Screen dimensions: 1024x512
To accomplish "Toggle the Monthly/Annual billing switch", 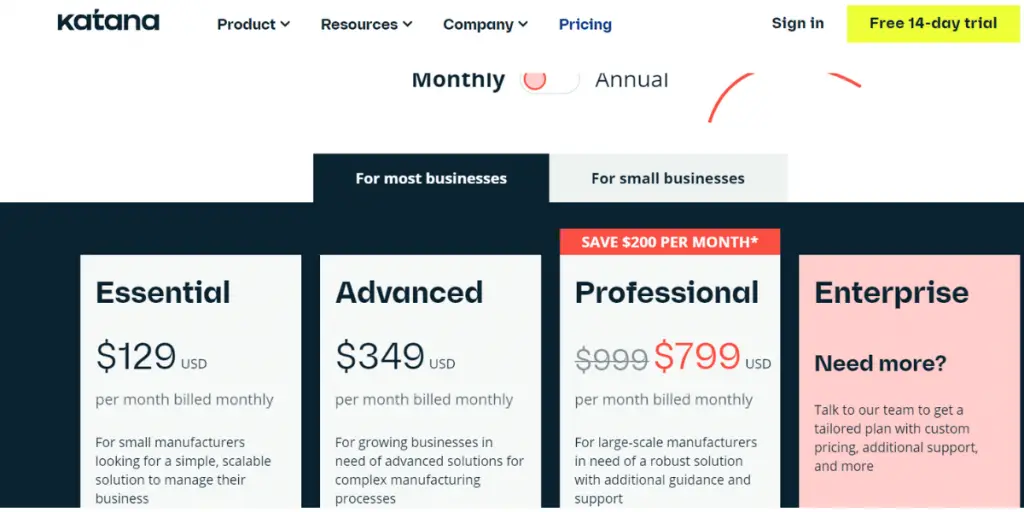I will coord(549,80).
